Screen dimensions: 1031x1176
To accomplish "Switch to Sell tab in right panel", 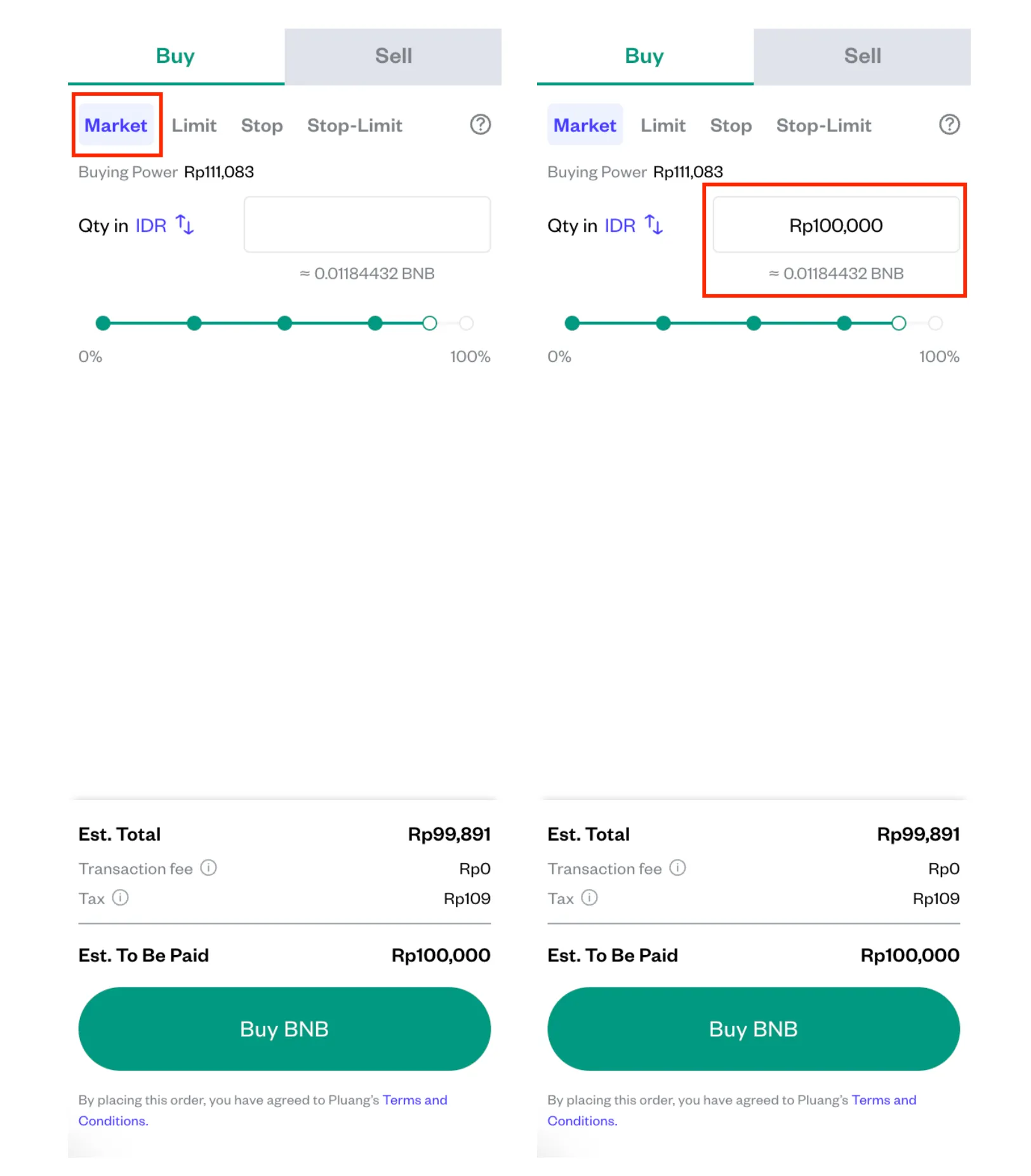I will pos(862,57).
